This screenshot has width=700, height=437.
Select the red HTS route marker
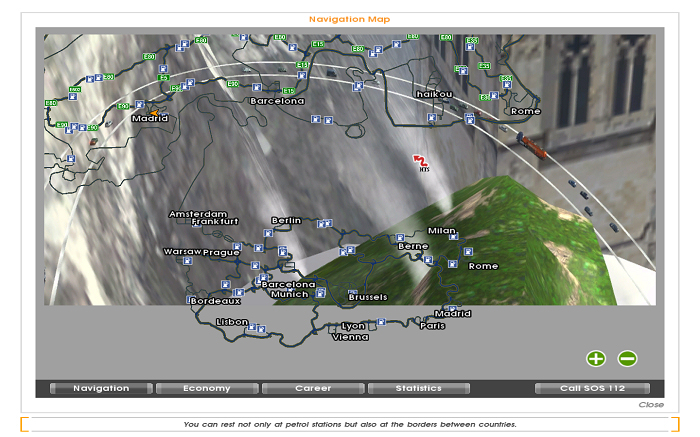click(x=421, y=162)
